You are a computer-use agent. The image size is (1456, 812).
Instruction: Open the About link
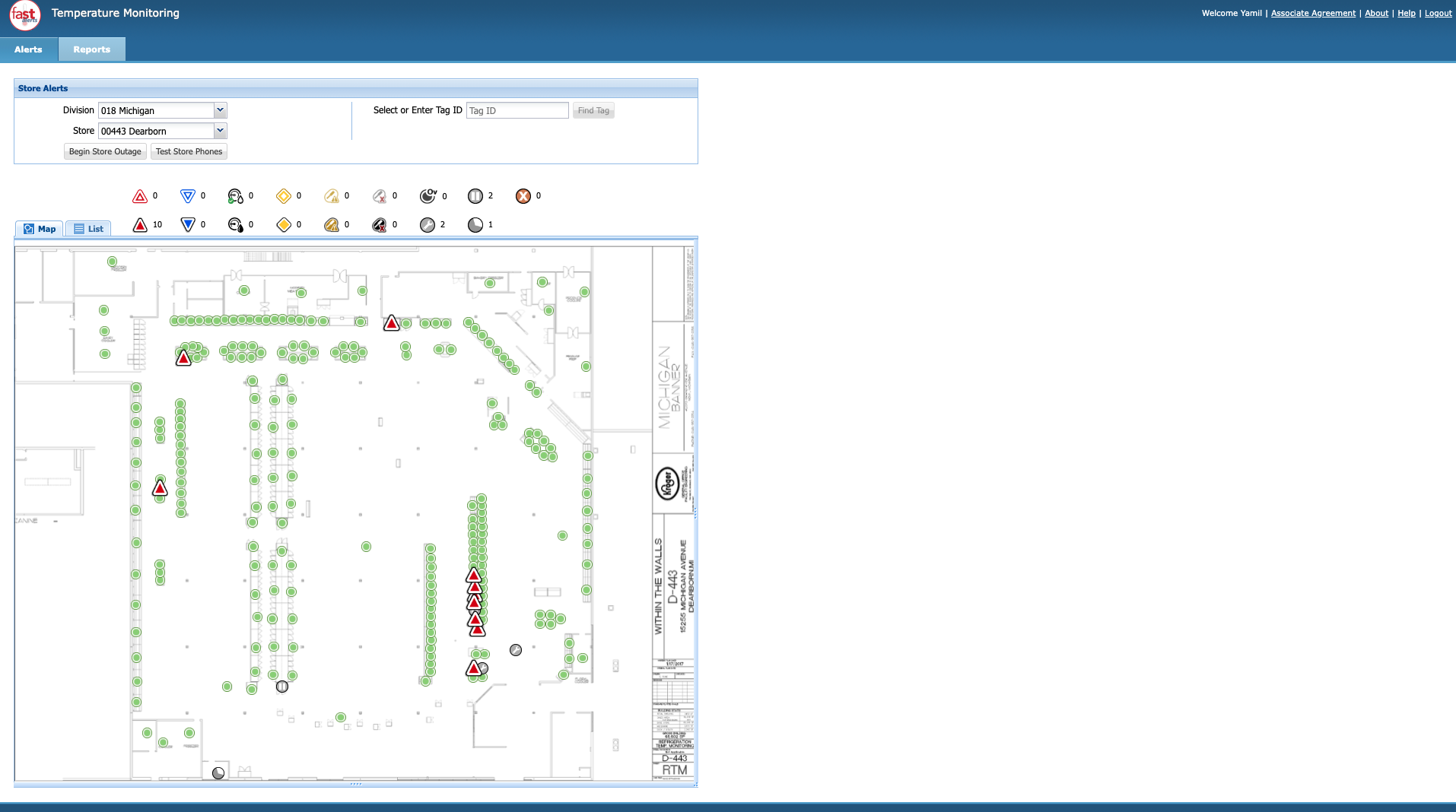[x=1376, y=13]
